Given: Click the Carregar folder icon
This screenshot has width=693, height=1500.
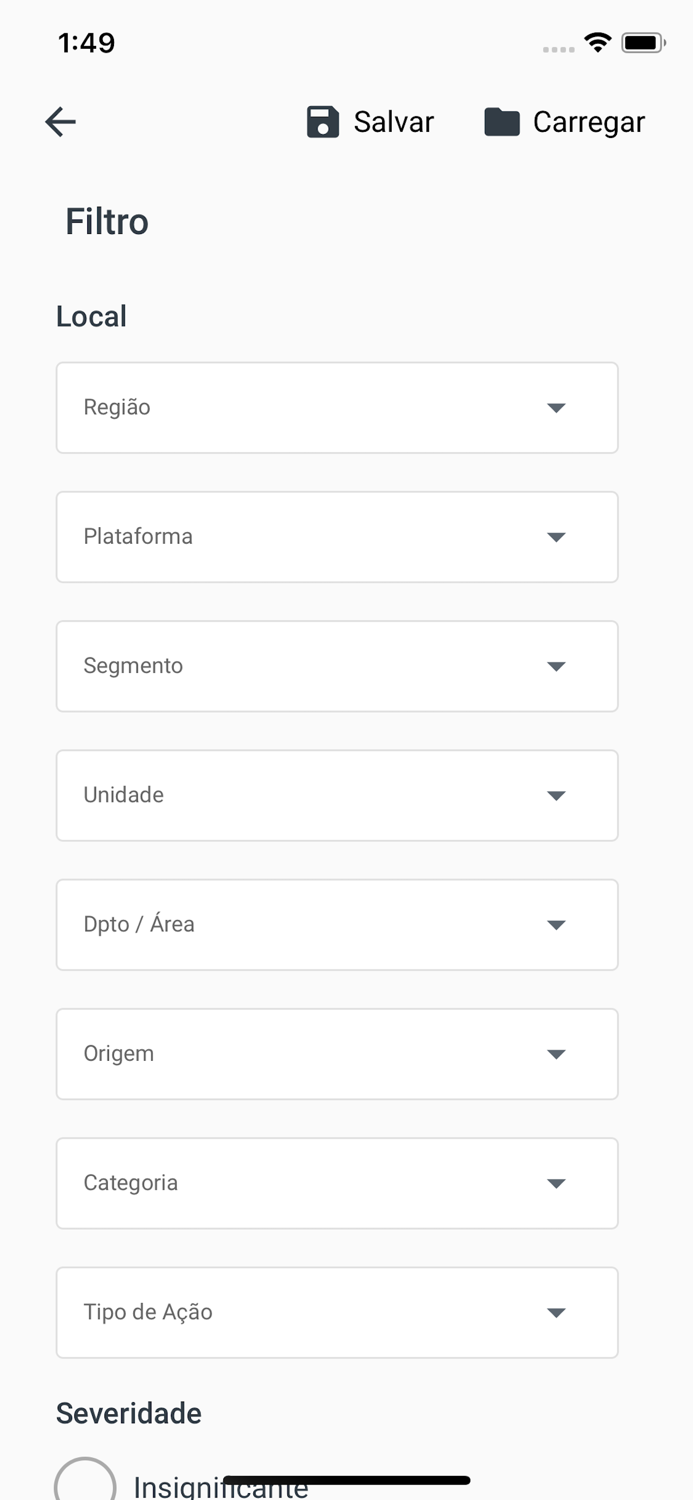Looking at the screenshot, I should (502, 122).
